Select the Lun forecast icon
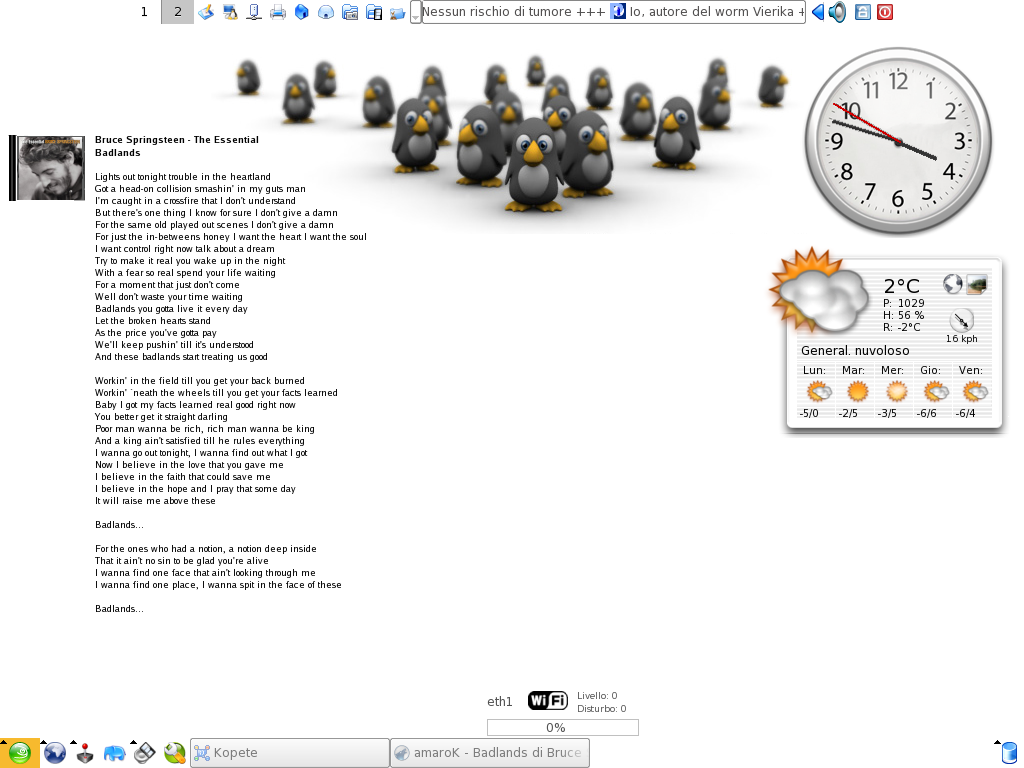 click(819, 392)
